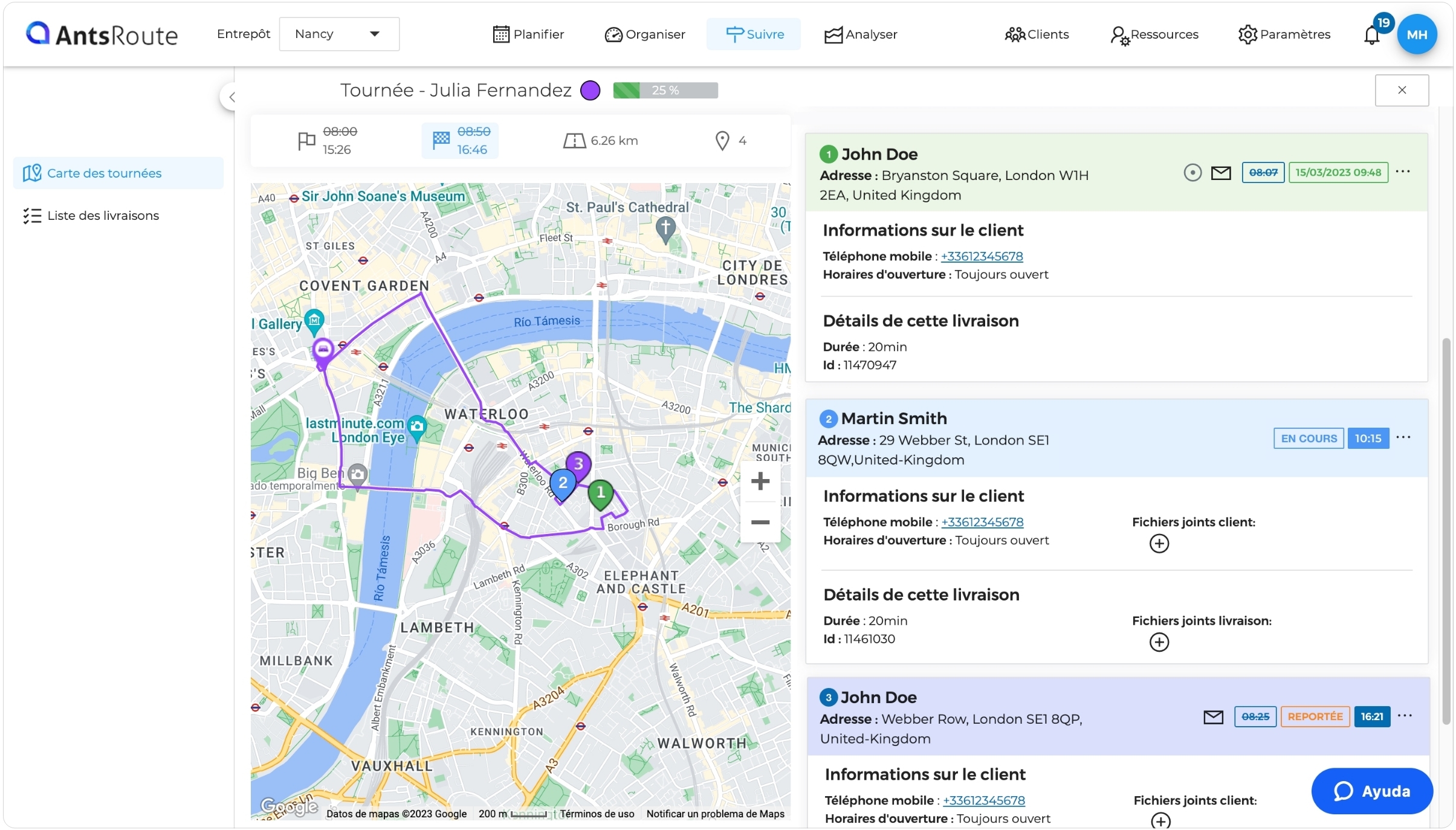Click the 08:25 time badge

(x=1255, y=716)
